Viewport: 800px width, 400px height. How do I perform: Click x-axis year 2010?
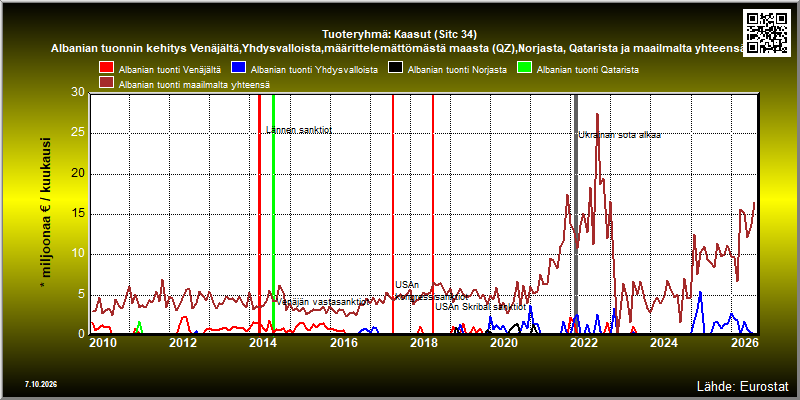(x=104, y=343)
